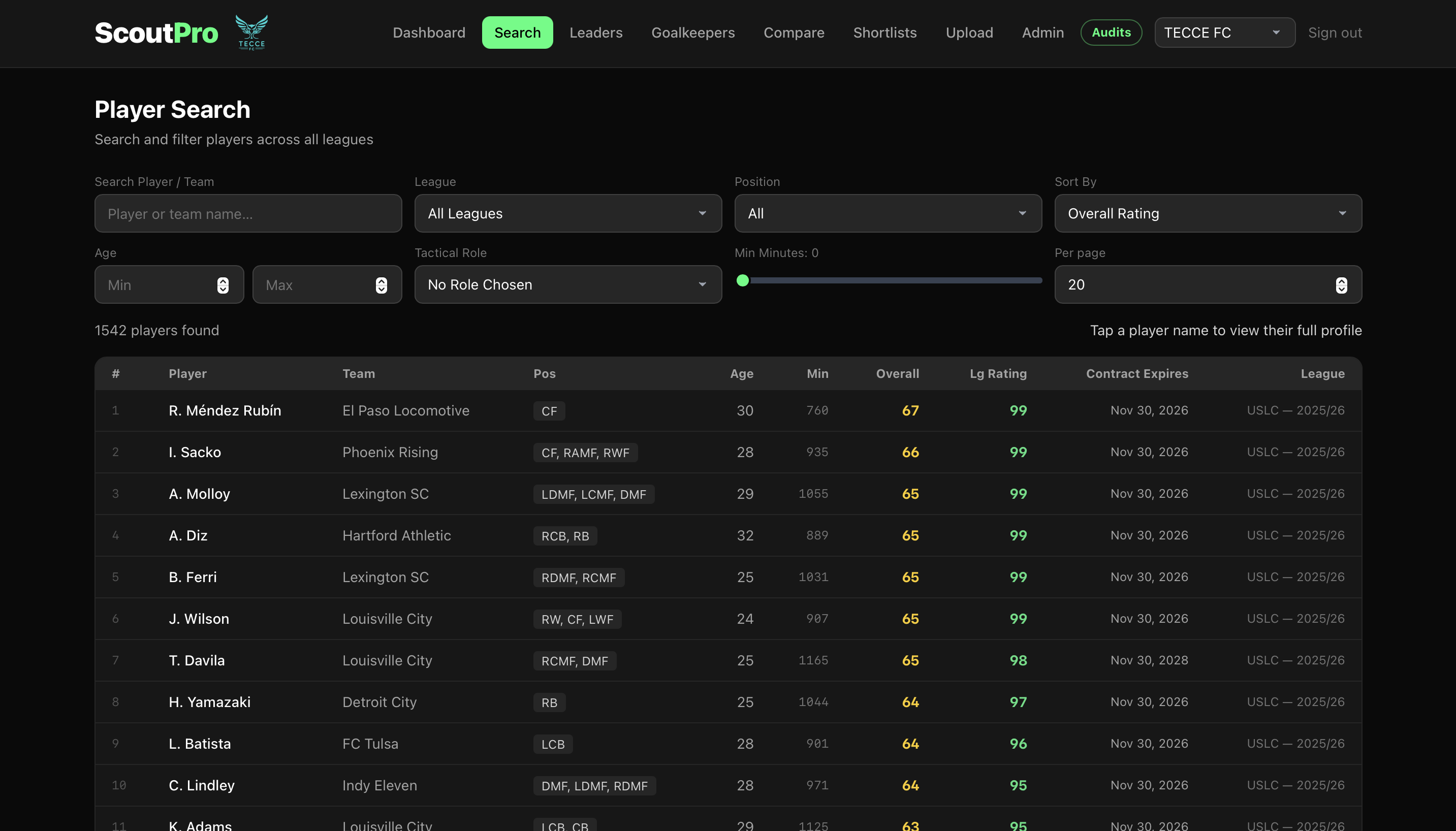Open the Sort By Overall Rating dropdown

pyautogui.click(x=1208, y=213)
